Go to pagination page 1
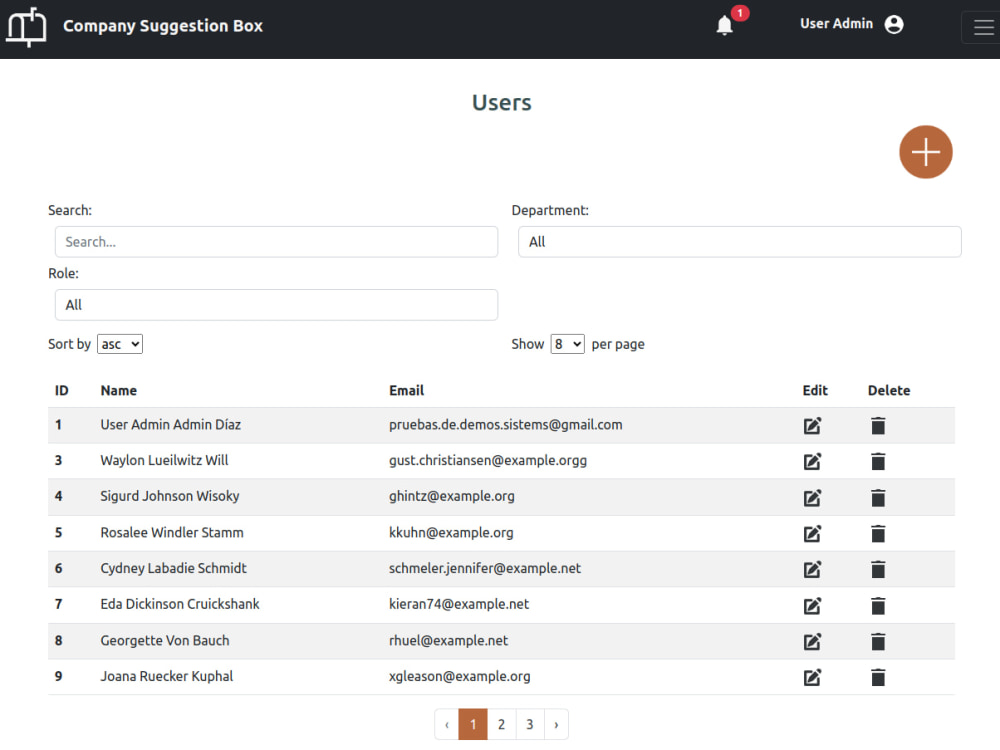Viewport: 1000px width, 750px height. click(x=473, y=724)
